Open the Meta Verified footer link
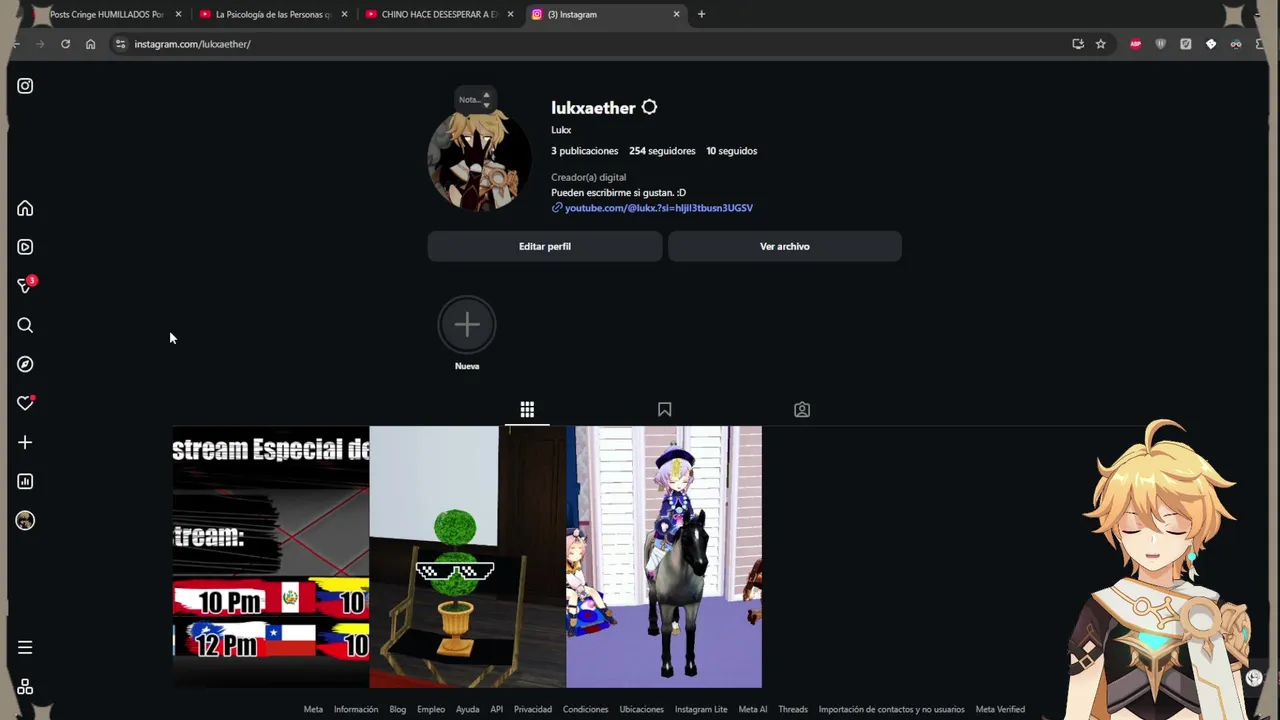 pyautogui.click(x=1000, y=709)
